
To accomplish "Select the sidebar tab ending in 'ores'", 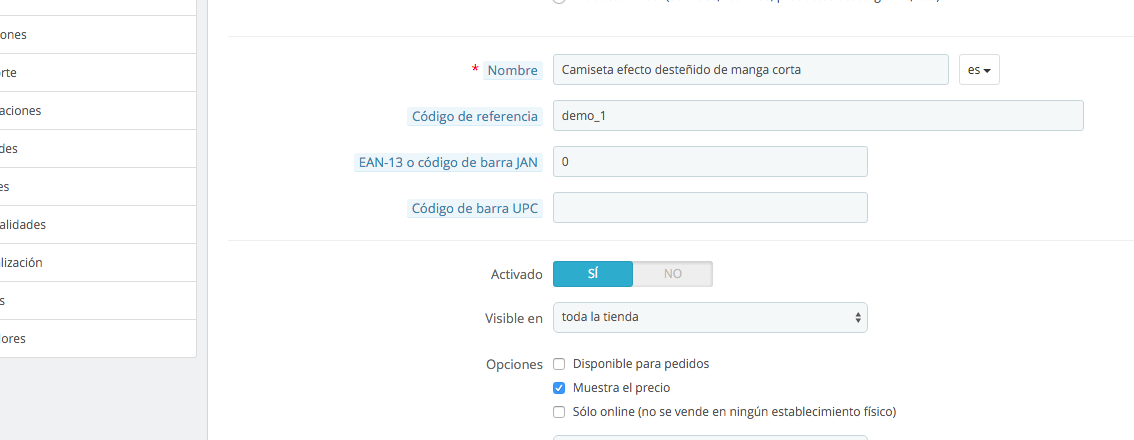I will click(98, 338).
